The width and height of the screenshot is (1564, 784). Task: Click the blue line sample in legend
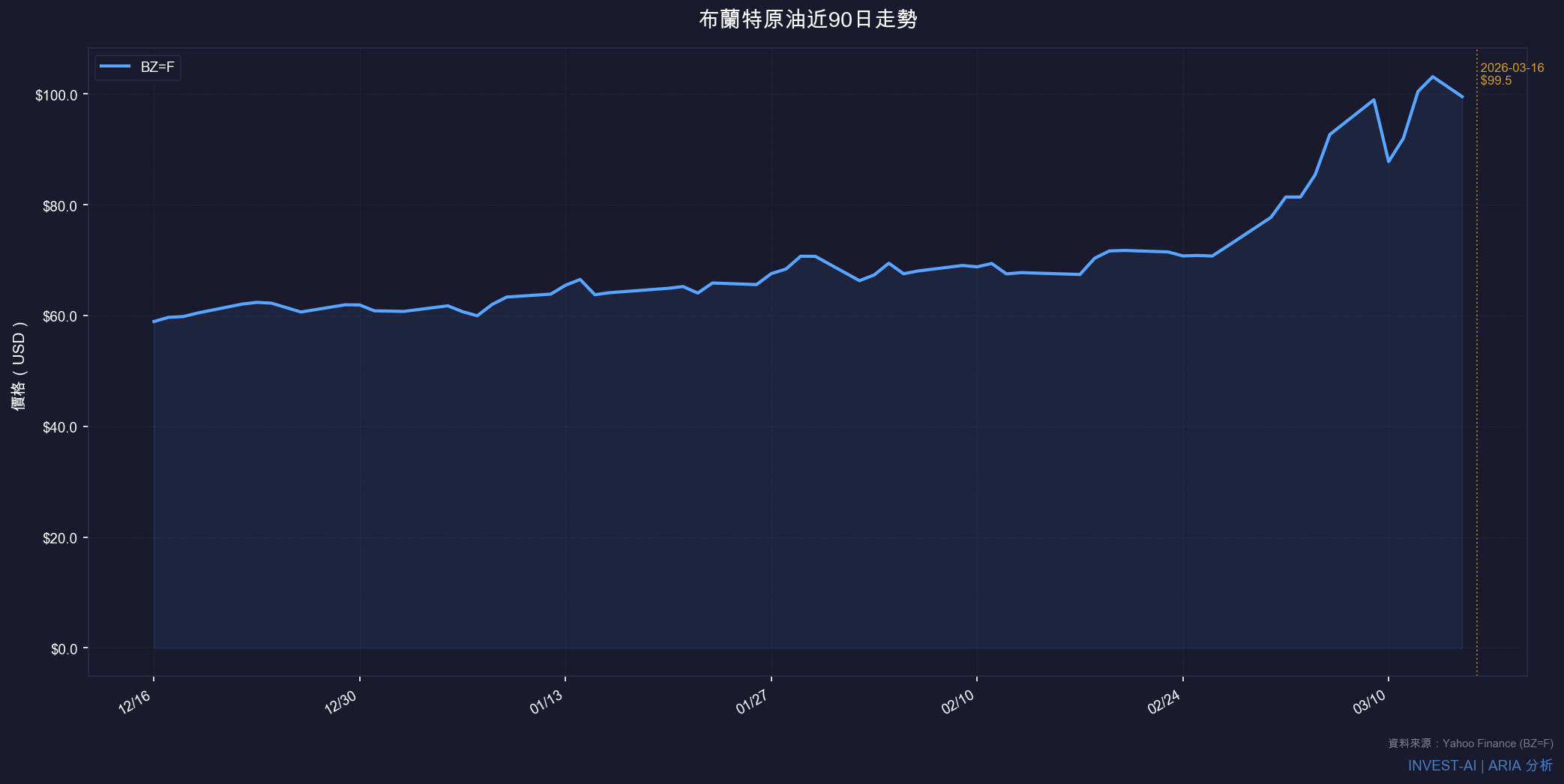[x=115, y=67]
